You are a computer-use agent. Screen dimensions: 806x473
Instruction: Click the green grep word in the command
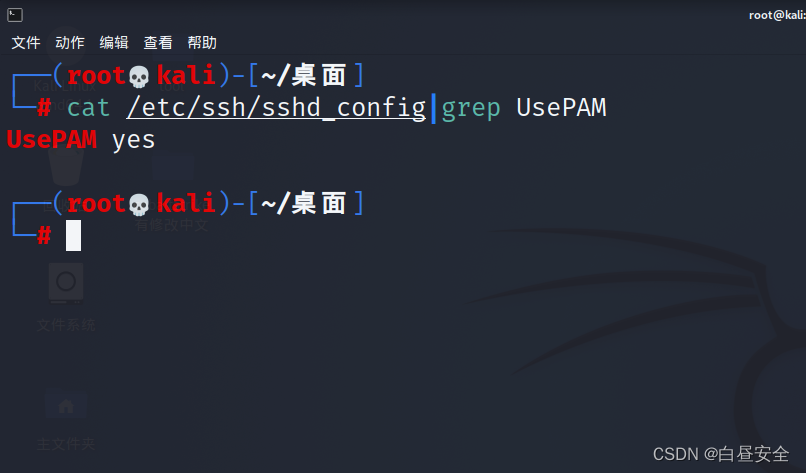pyautogui.click(x=471, y=109)
